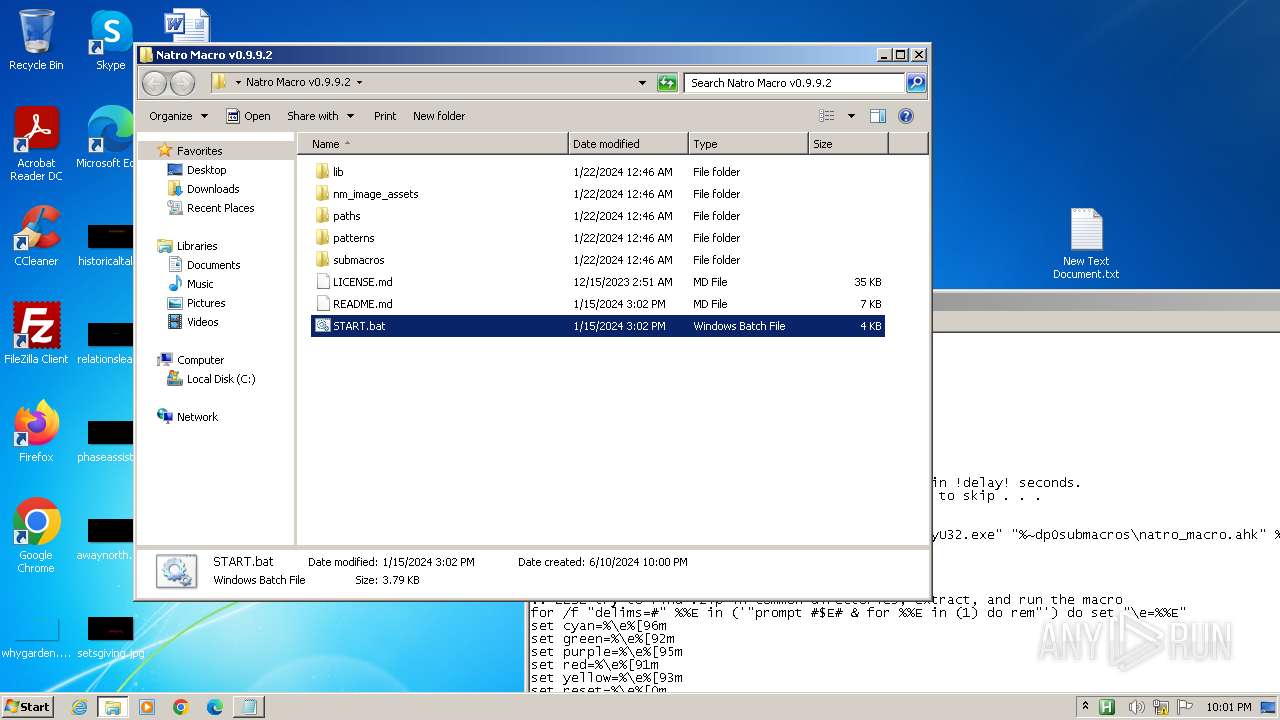Open Internet Explorer from taskbar
The image size is (1280, 720).
coord(79,707)
